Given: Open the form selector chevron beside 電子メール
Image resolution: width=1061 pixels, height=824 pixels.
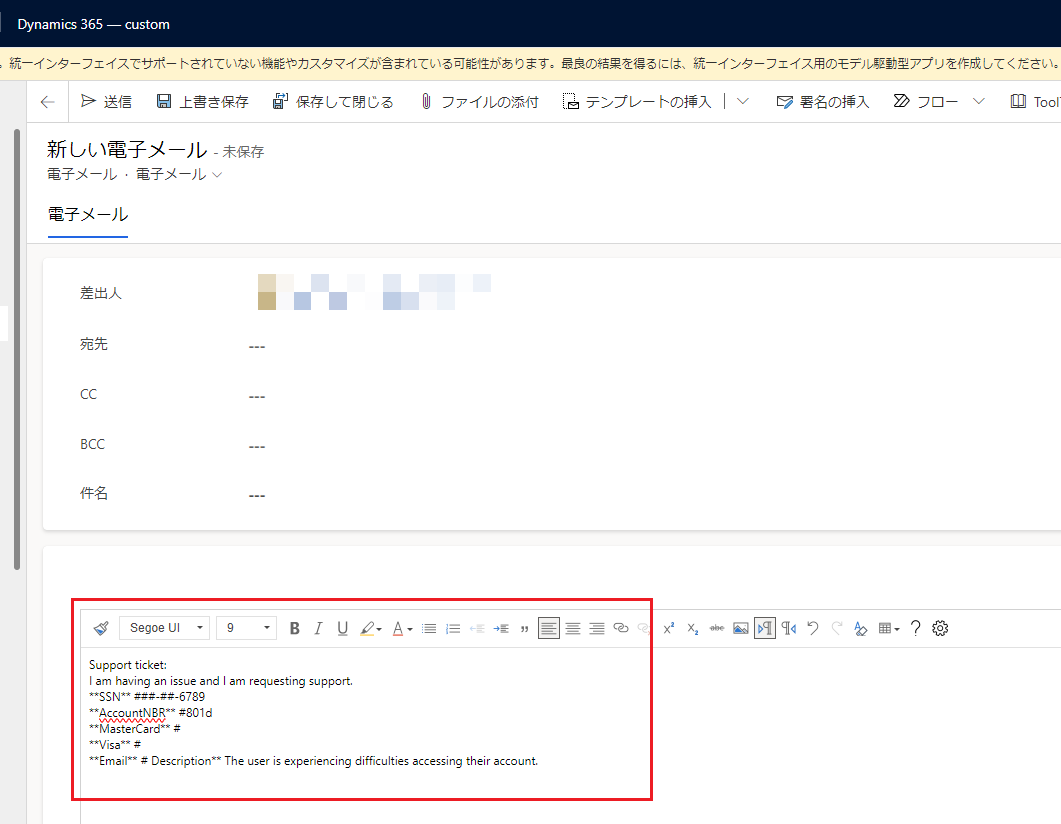Looking at the screenshot, I should click(217, 175).
